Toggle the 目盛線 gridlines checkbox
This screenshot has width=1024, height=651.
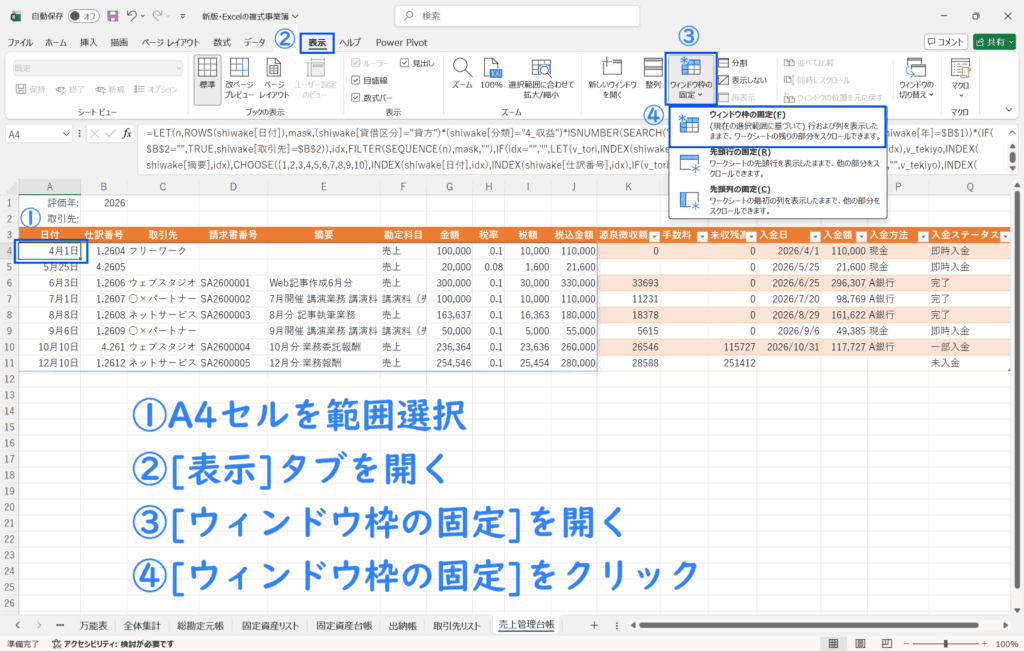tap(356, 80)
